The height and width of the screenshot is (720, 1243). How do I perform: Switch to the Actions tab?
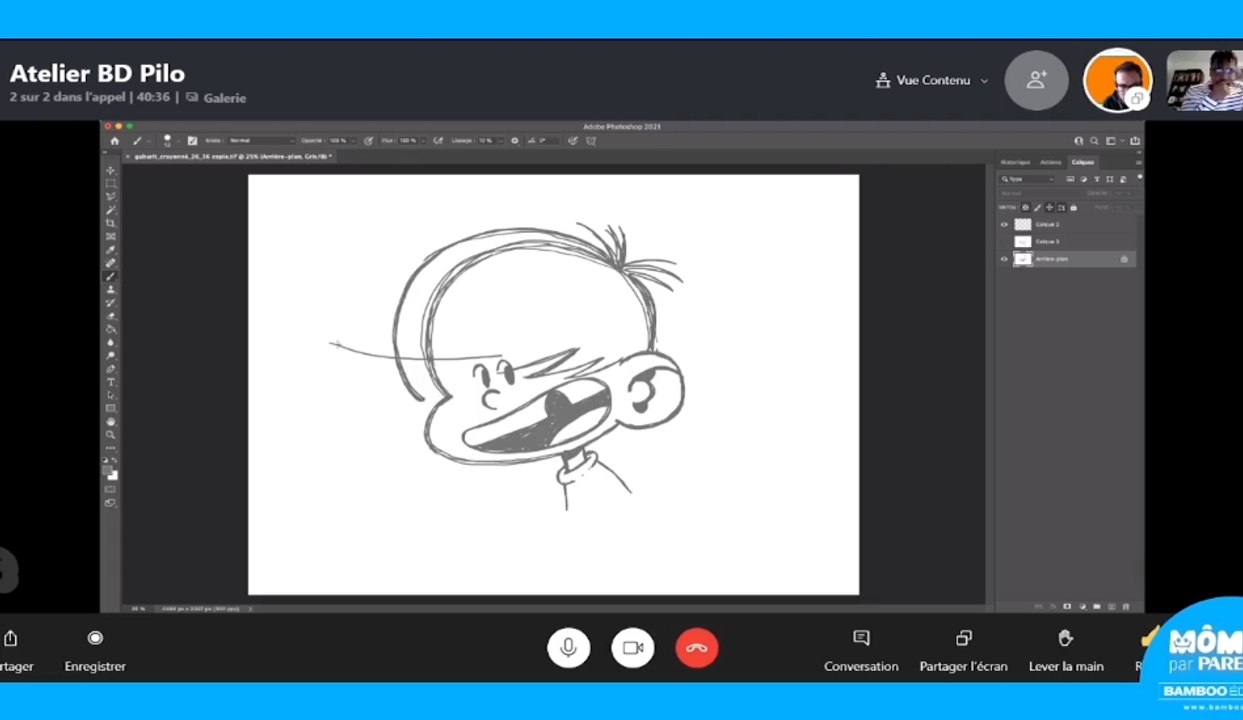coord(1050,162)
